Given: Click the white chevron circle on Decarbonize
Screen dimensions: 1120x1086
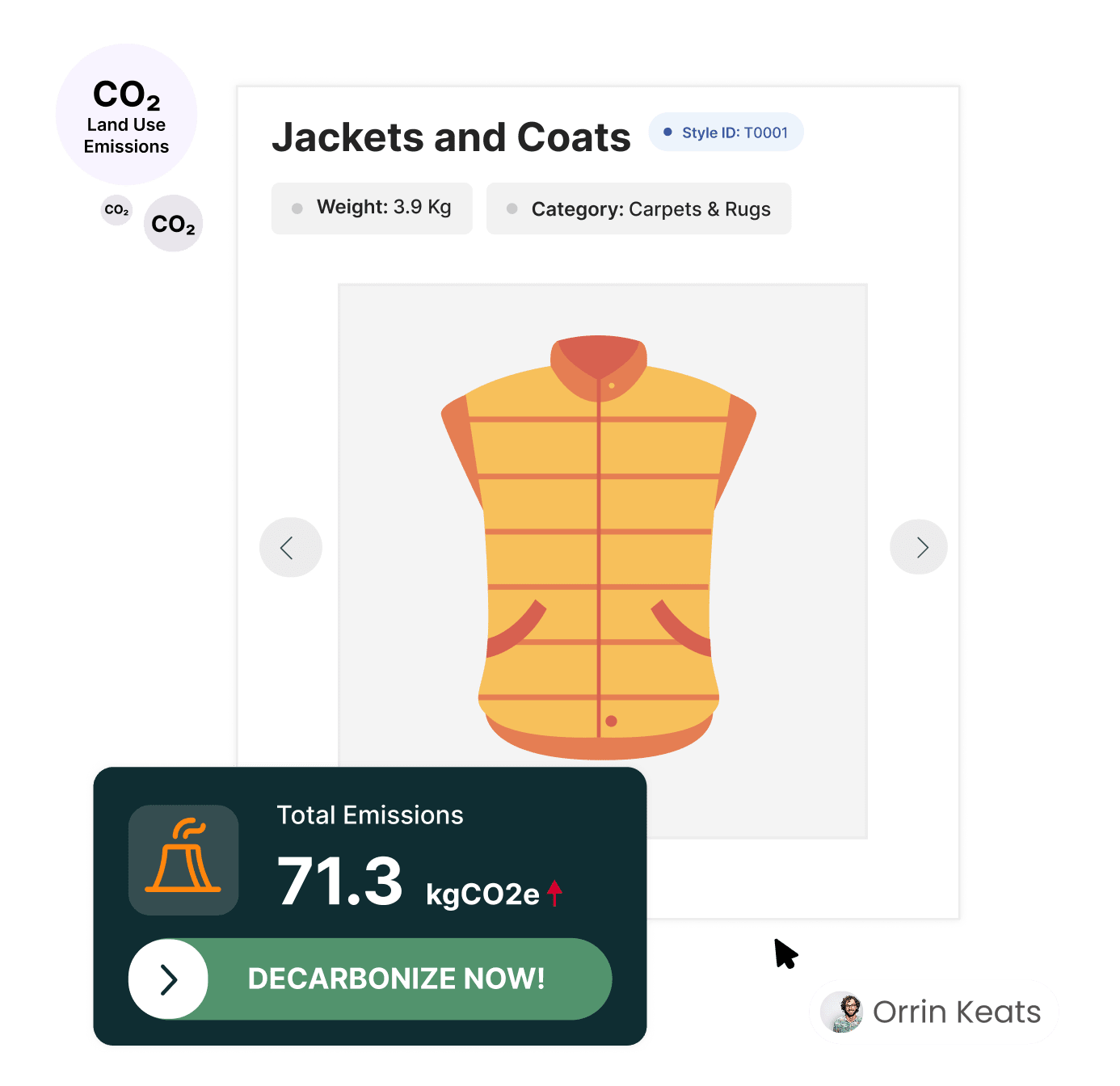Looking at the screenshot, I should point(168,979).
